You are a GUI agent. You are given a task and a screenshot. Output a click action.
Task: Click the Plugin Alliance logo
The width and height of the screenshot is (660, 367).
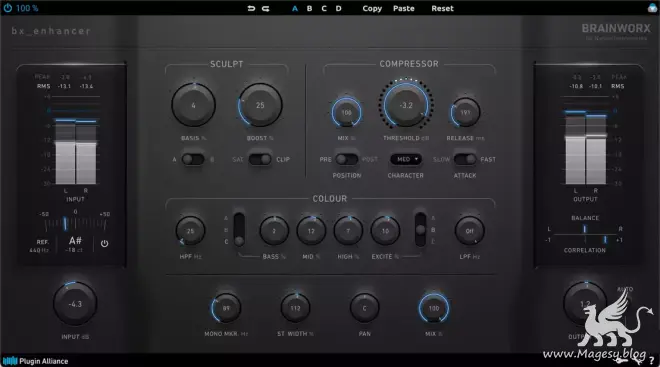pyautogui.click(x=35, y=361)
